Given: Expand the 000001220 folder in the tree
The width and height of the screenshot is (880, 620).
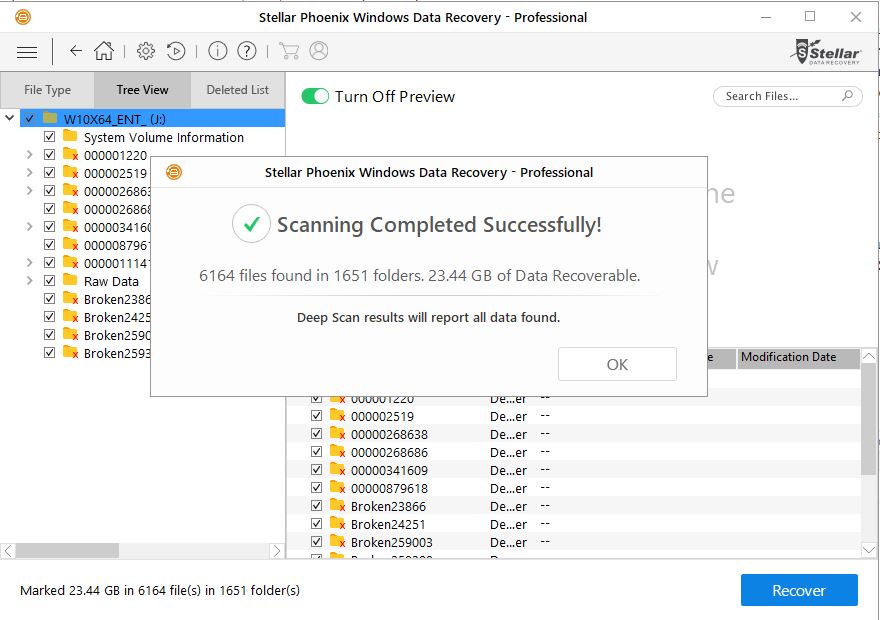Looking at the screenshot, I should pyautogui.click(x=29, y=155).
